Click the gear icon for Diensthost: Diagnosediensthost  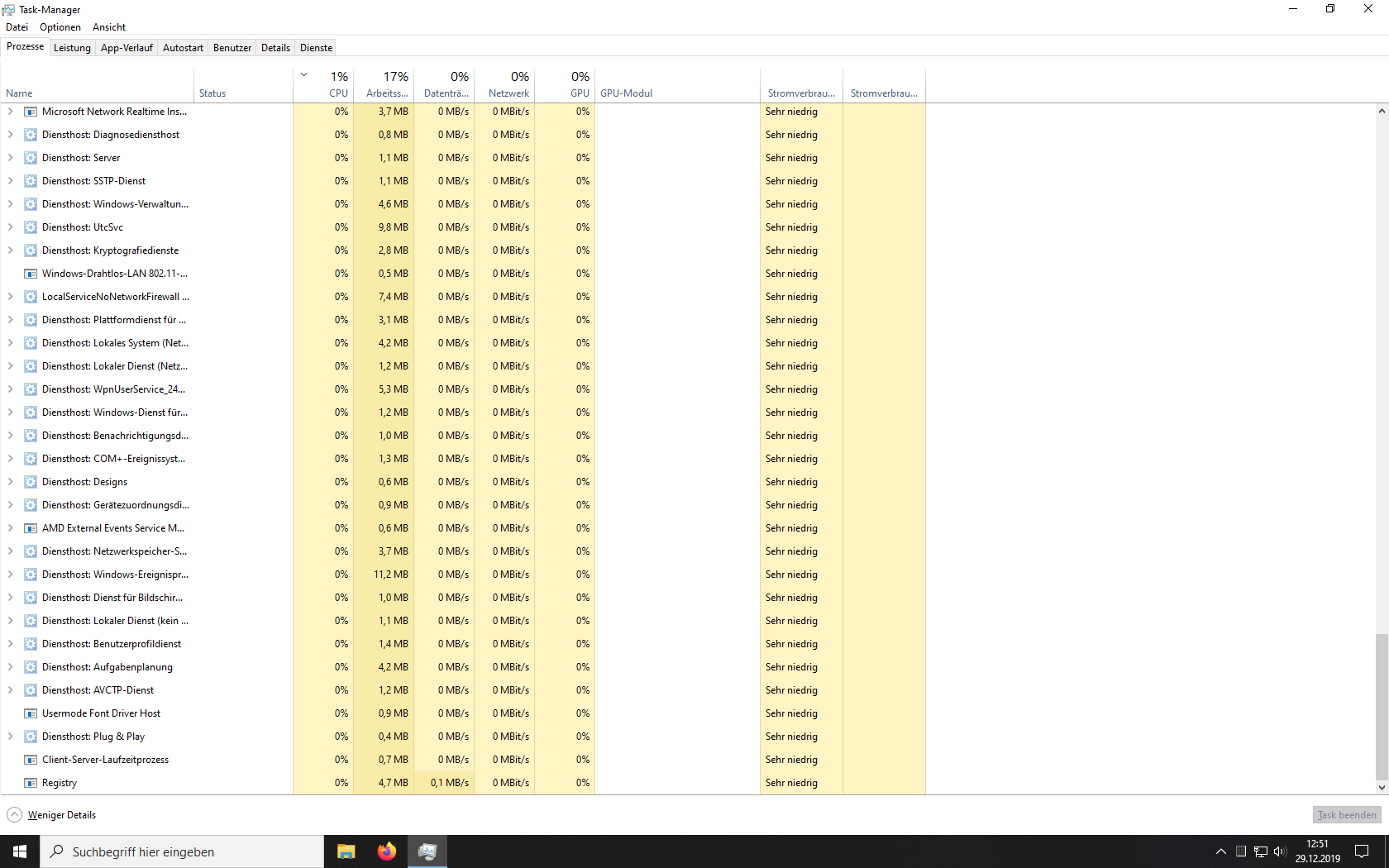point(31,135)
